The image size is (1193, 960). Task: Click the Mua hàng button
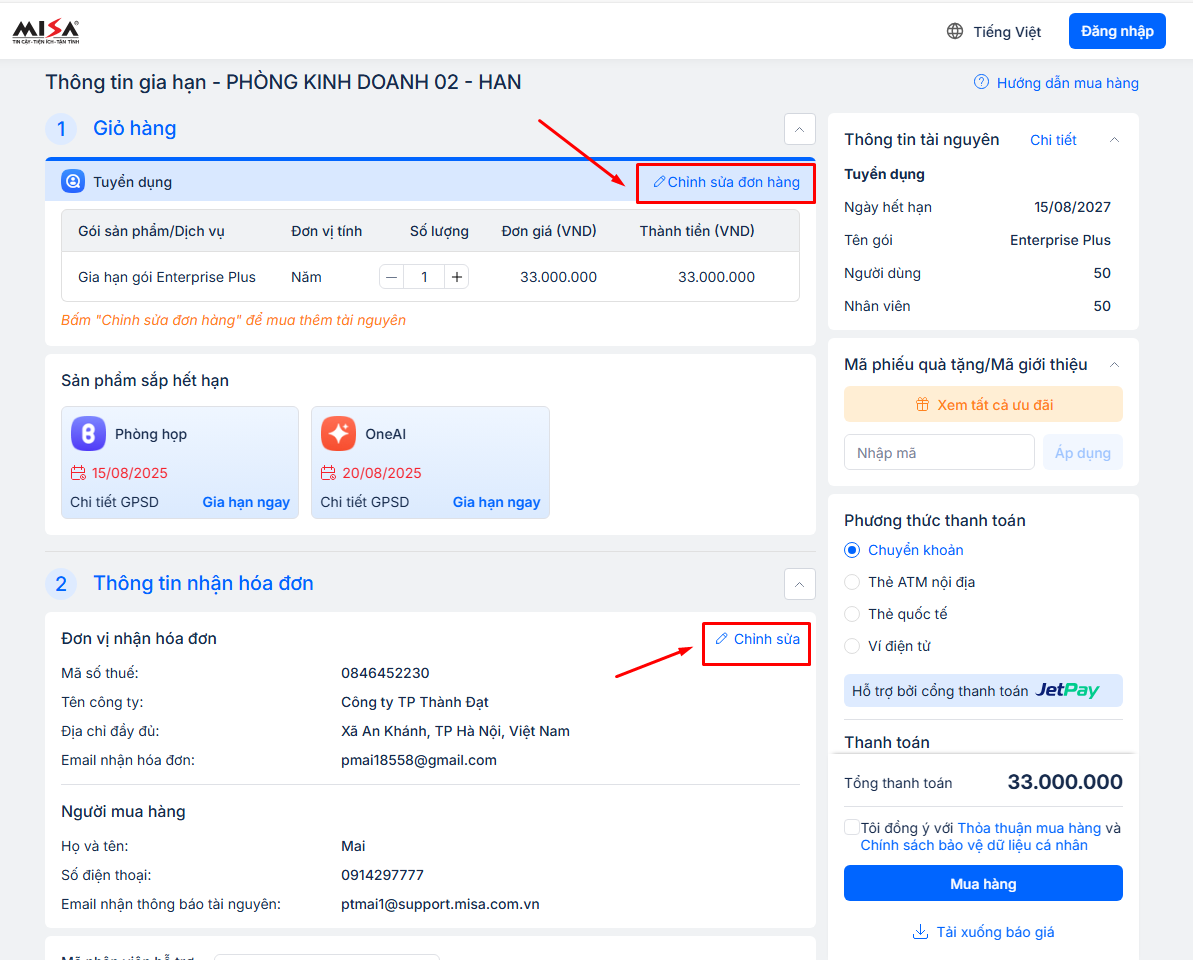983,884
